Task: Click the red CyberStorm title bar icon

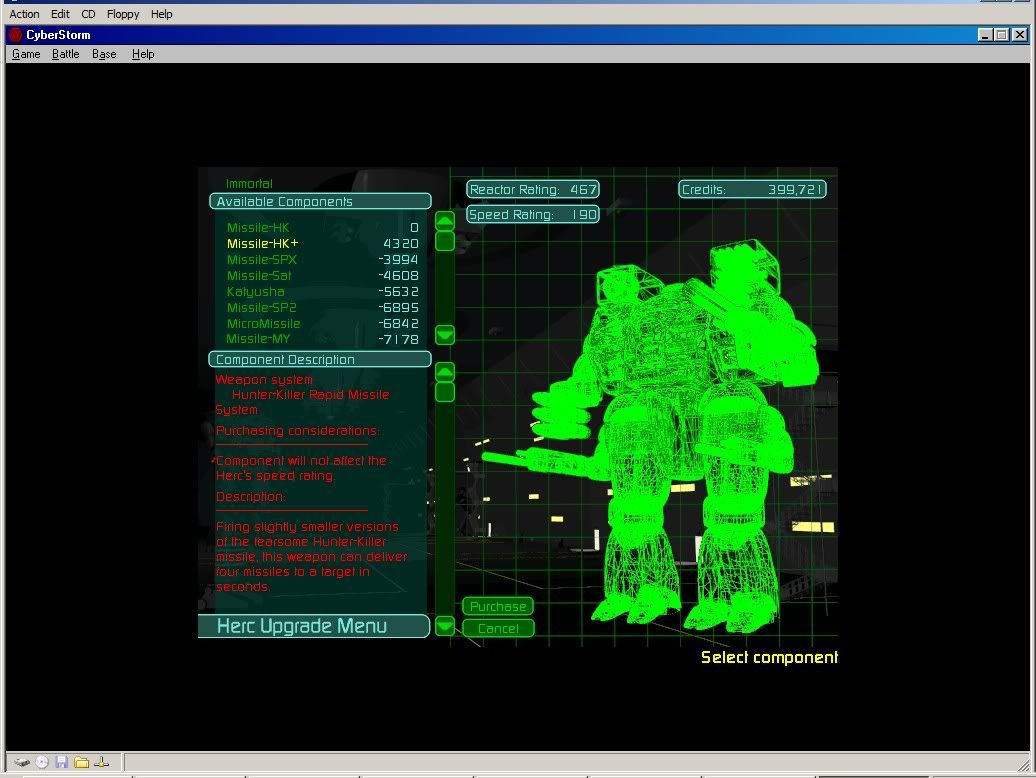Action: 15,34
